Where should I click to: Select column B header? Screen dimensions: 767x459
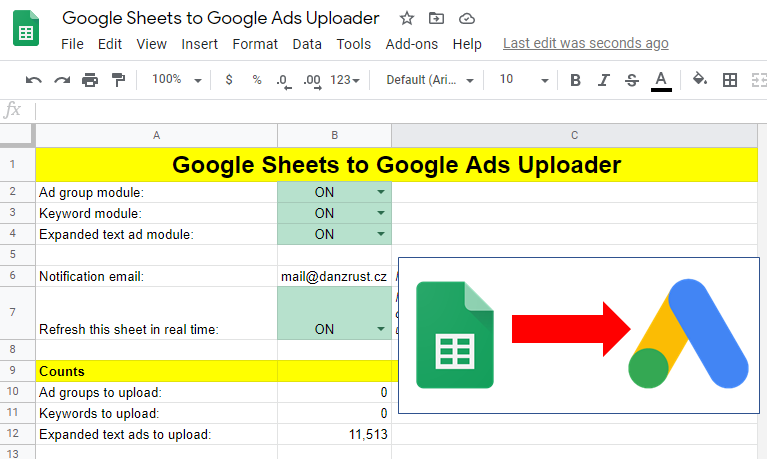click(335, 136)
